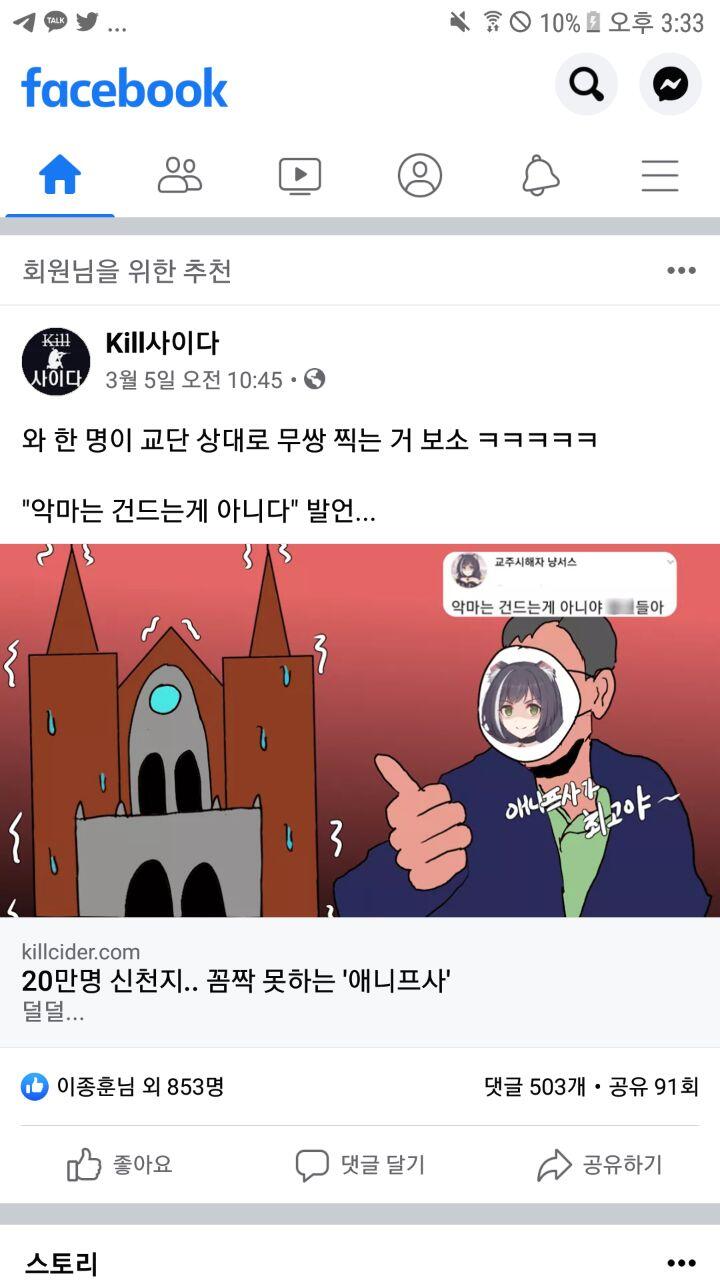Switch to the Watch video tab

pos(300,176)
